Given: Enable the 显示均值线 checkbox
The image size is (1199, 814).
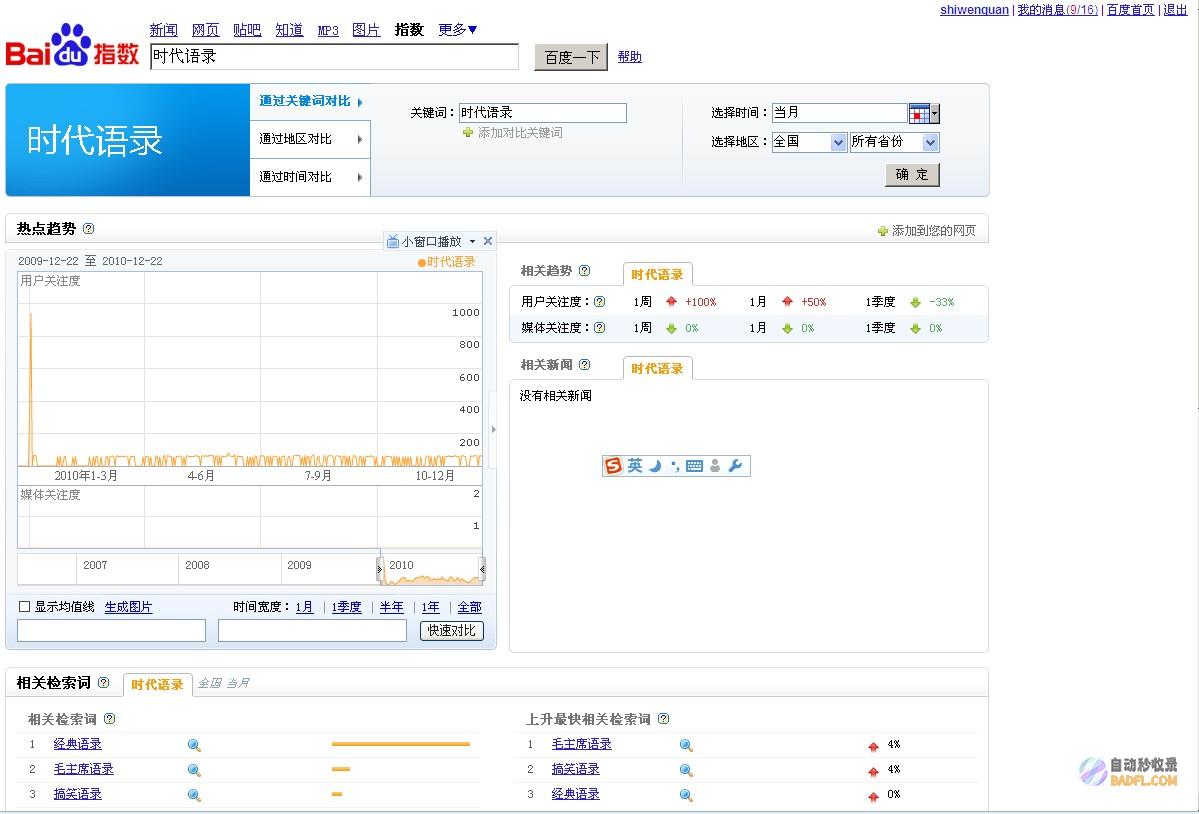Looking at the screenshot, I should coord(24,607).
